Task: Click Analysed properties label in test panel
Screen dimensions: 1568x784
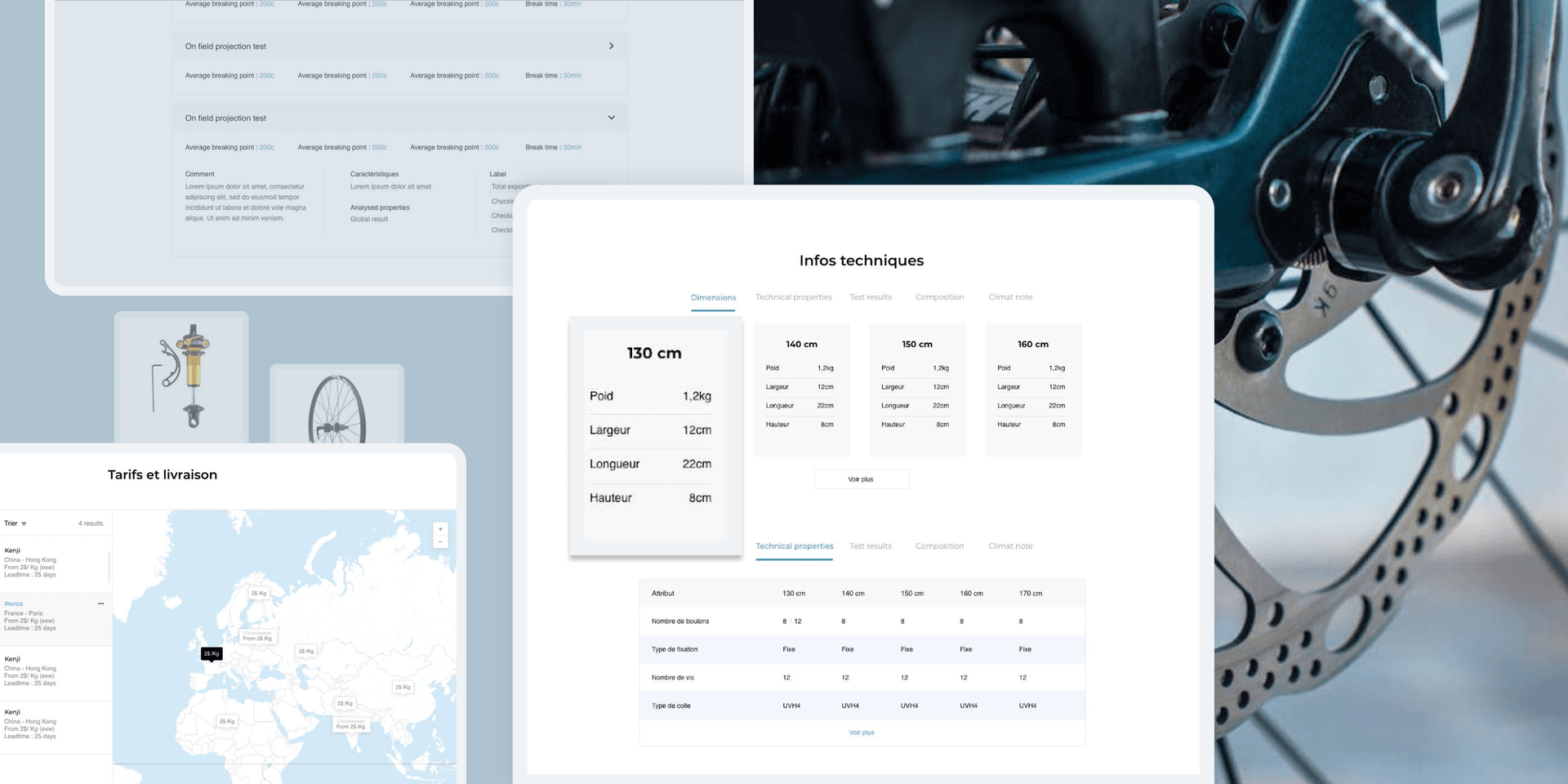Action: [x=380, y=207]
